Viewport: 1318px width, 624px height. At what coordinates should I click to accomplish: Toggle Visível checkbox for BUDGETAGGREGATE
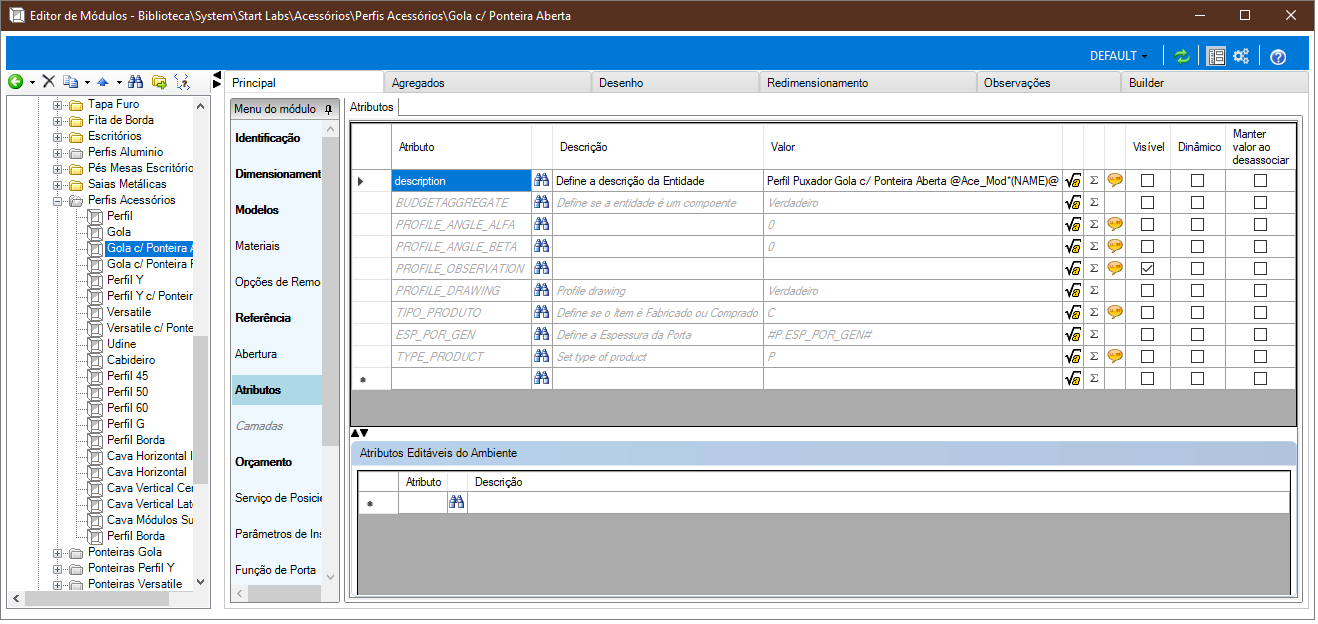[x=1147, y=203]
